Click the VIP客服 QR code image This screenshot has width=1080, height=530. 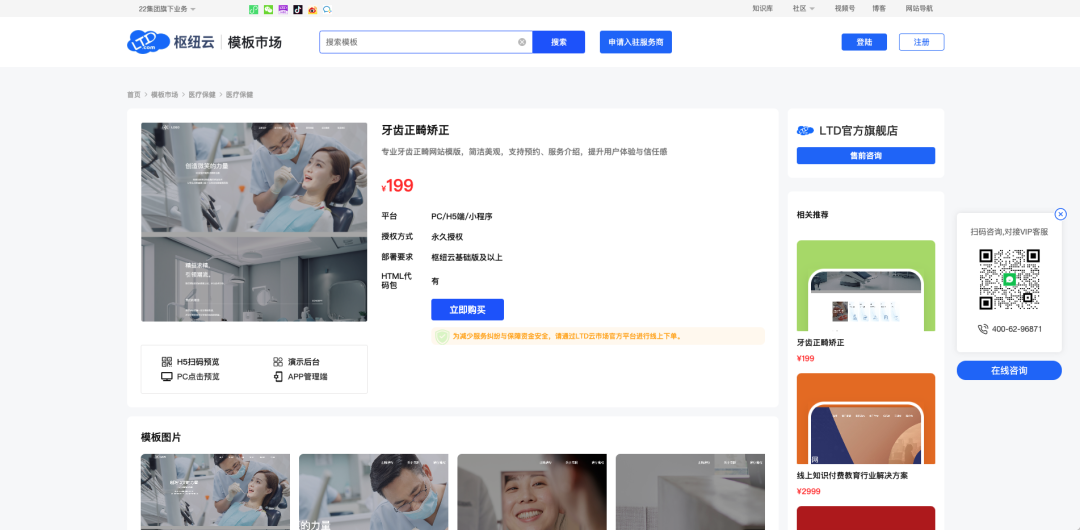coord(1009,279)
